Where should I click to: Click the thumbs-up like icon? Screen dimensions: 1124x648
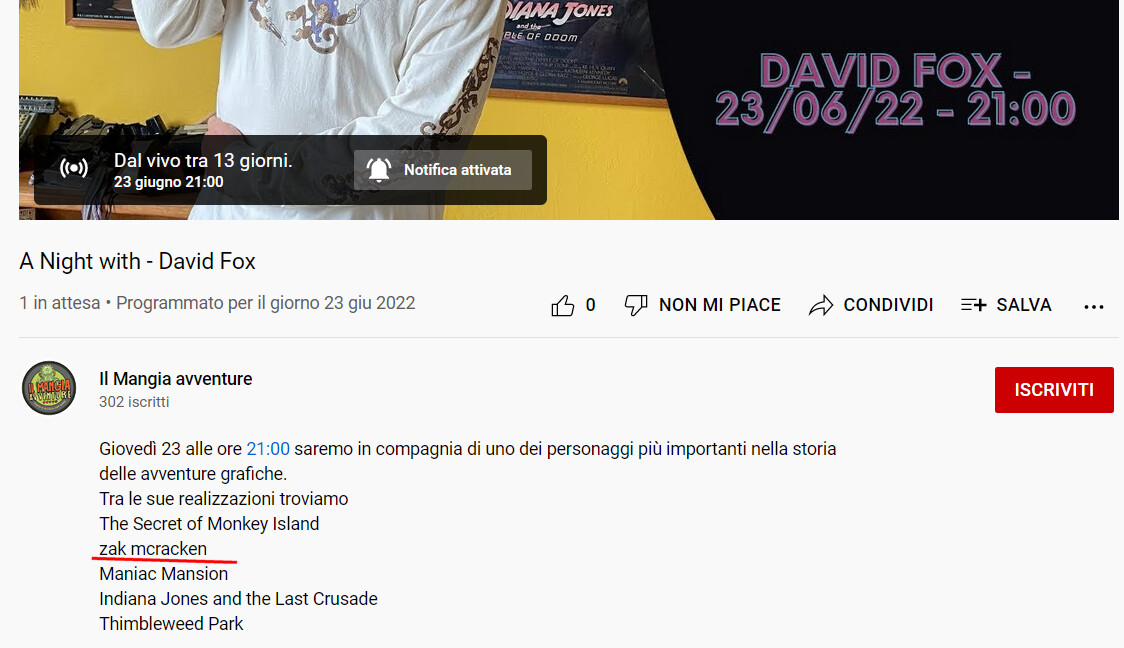[x=563, y=305]
